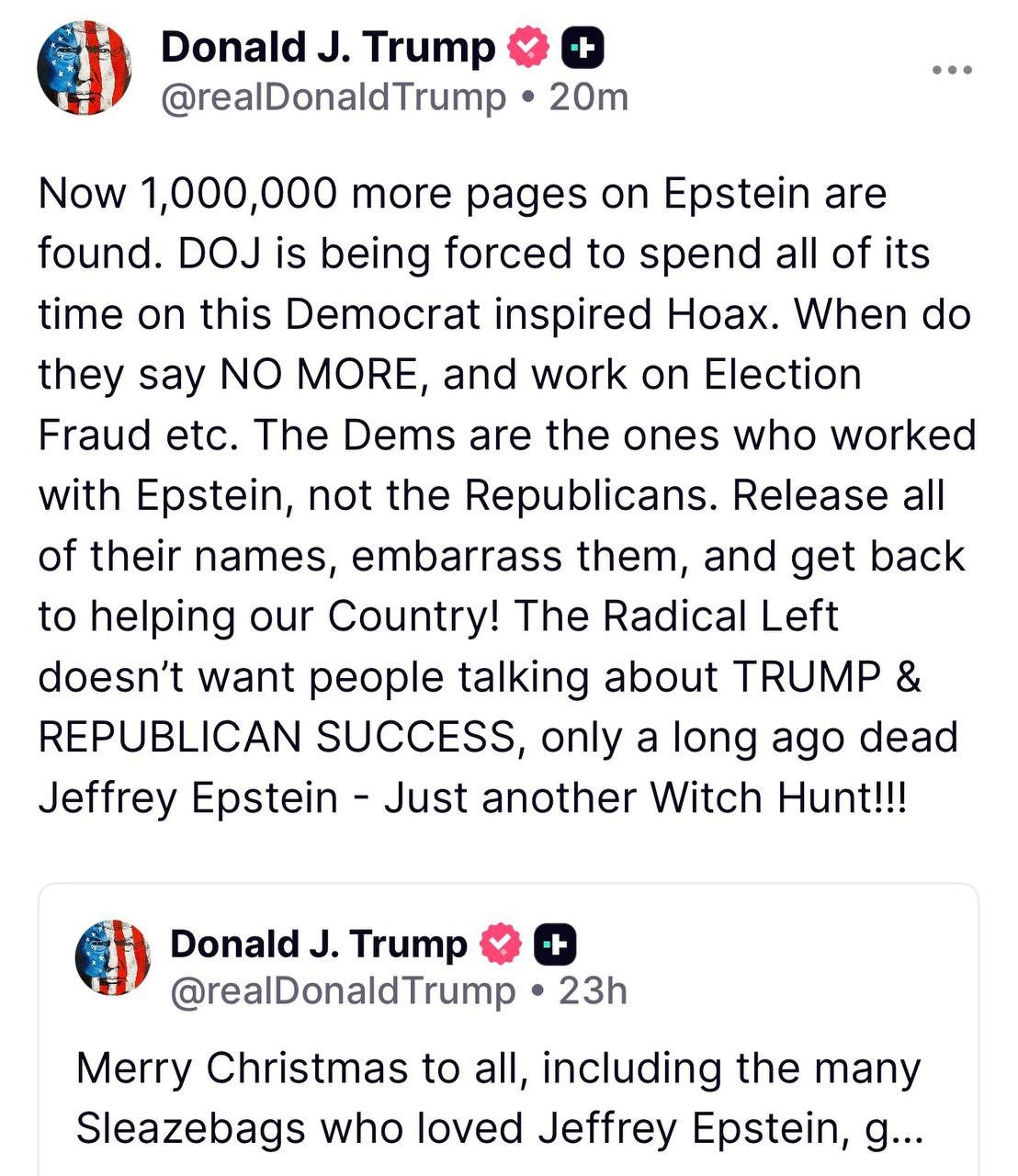Click the "NO MORE" capitalized text in the post
1018x1176 pixels.
click(318, 374)
